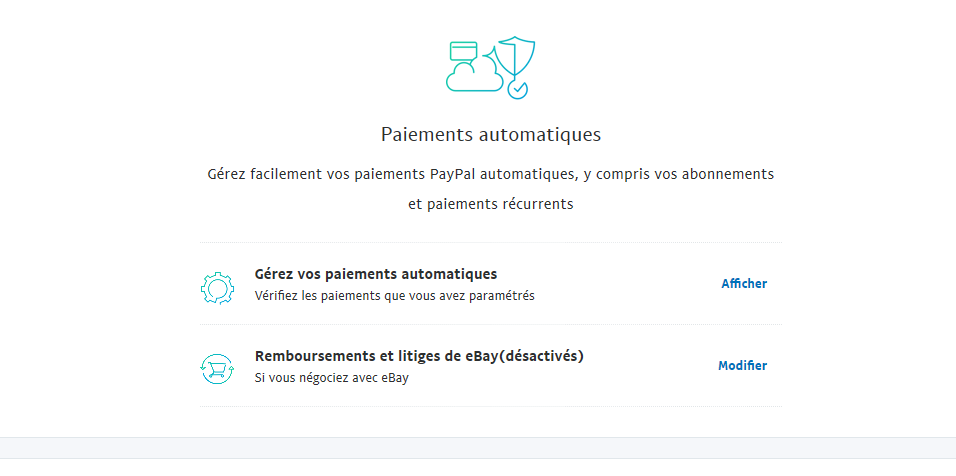The width and height of the screenshot is (956, 476).
Task: Click the '(désactivés)' status text
Action: point(540,356)
